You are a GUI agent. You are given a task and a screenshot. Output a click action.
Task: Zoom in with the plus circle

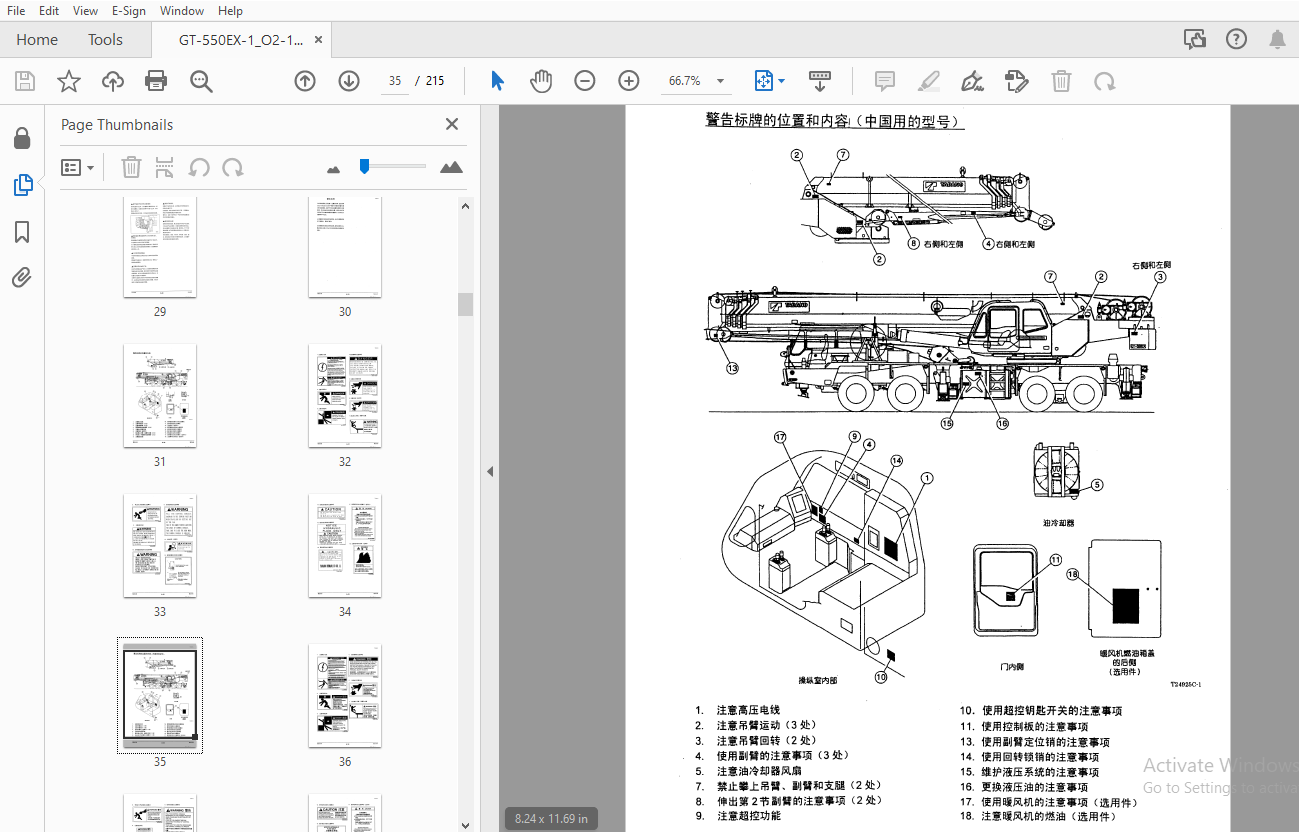click(629, 81)
